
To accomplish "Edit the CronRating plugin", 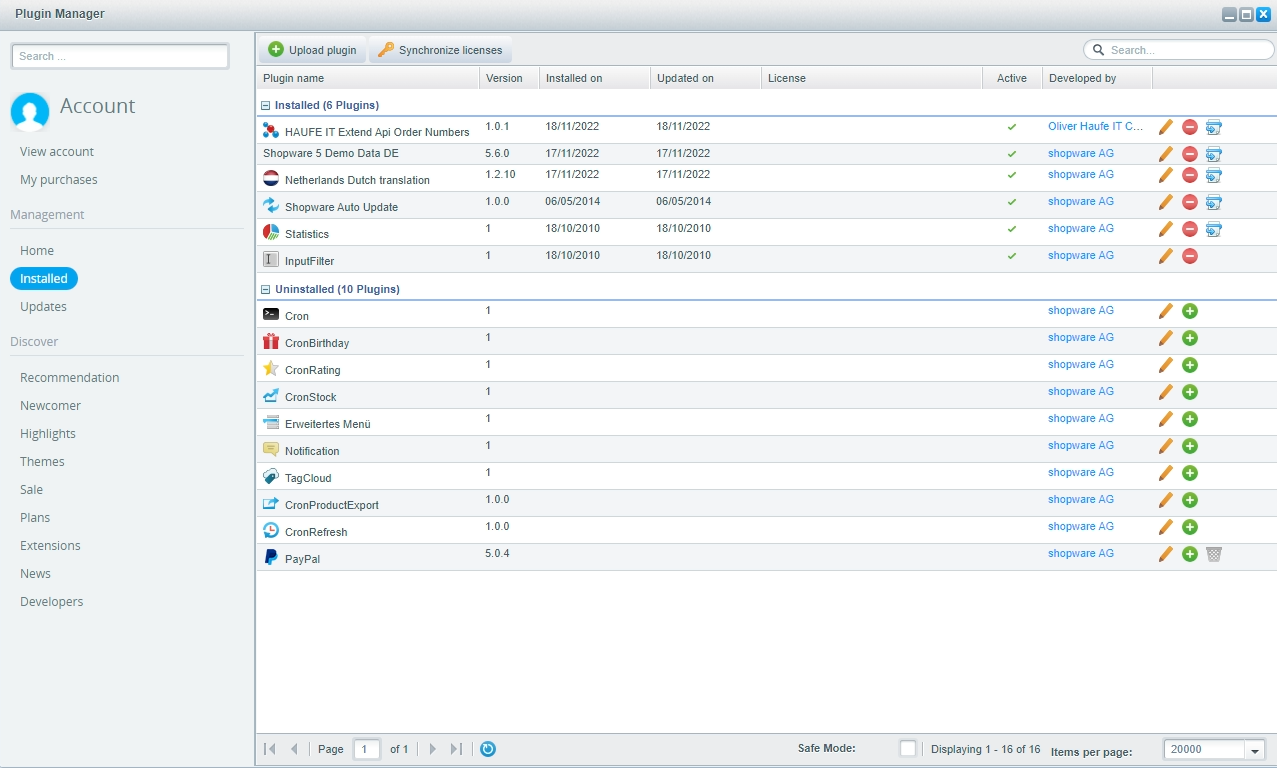I will click(1166, 365).
